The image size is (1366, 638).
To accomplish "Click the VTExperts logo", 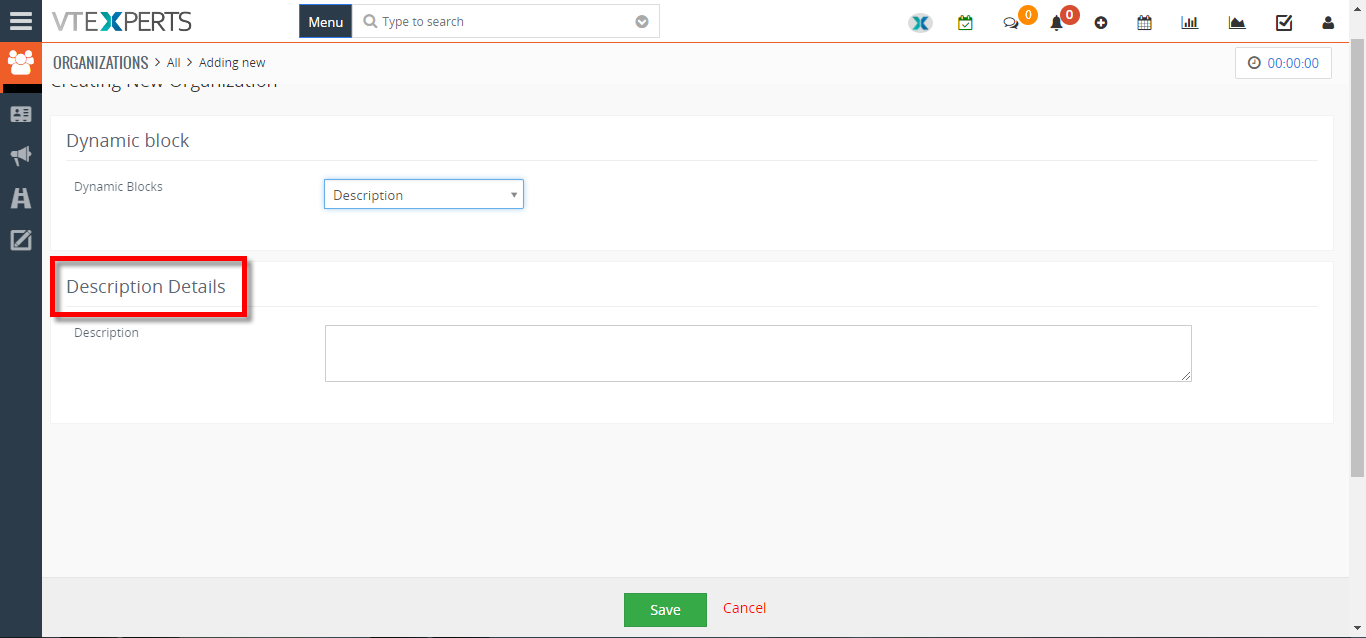I will pos(121,21).
